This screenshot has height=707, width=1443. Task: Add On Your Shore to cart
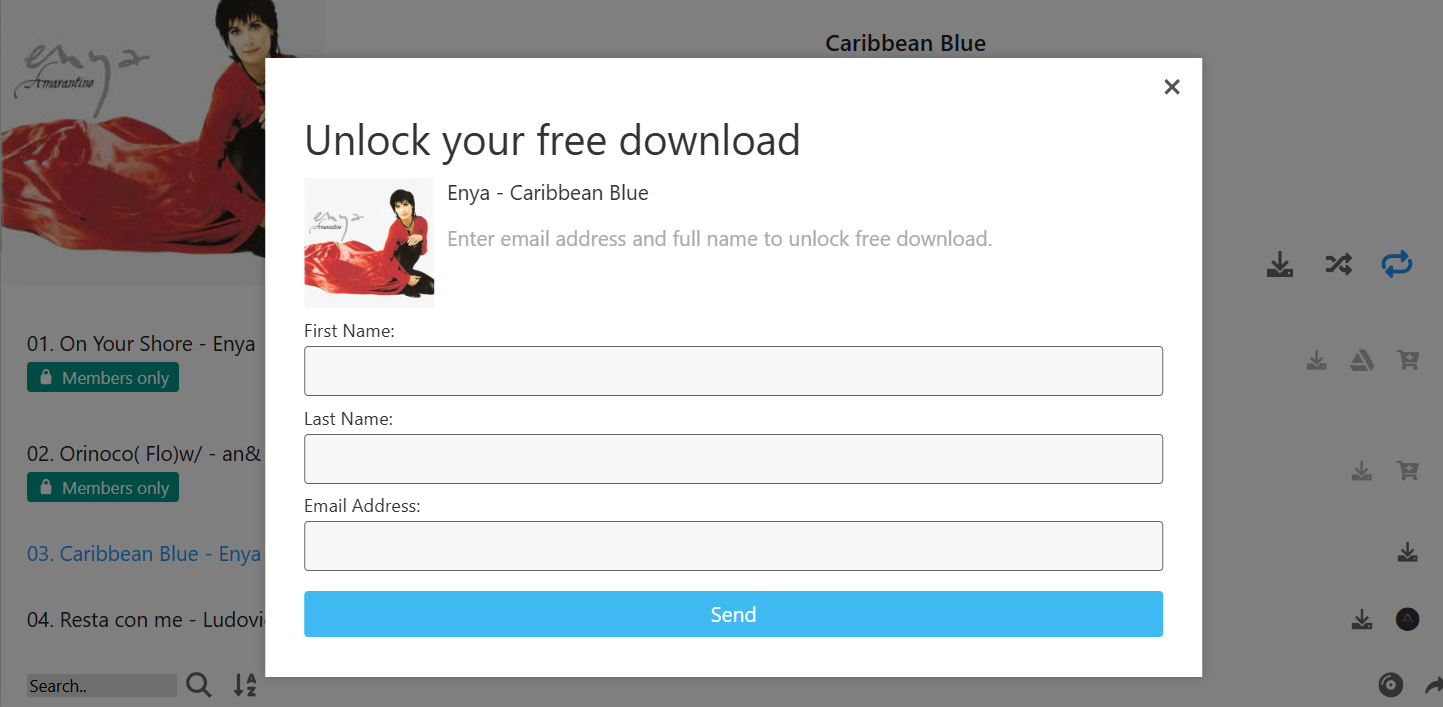(1408, 360)
